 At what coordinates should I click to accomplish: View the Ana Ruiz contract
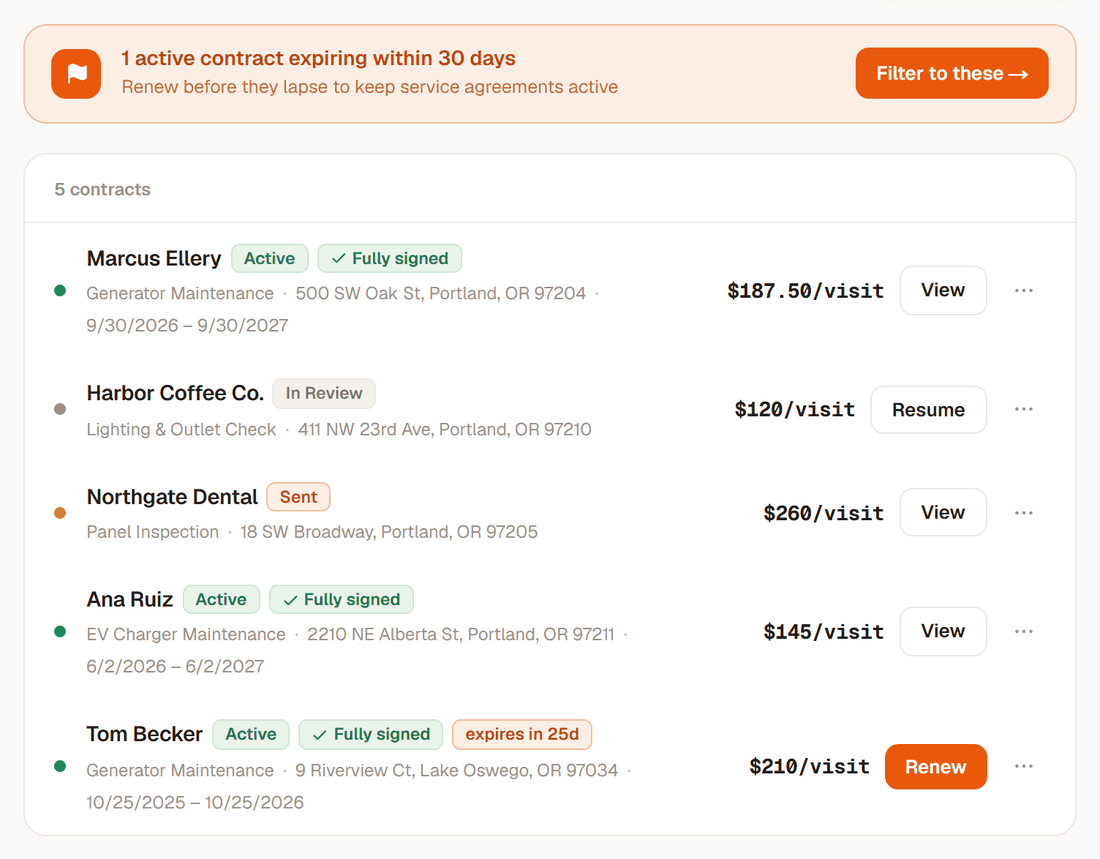point(943,631)
